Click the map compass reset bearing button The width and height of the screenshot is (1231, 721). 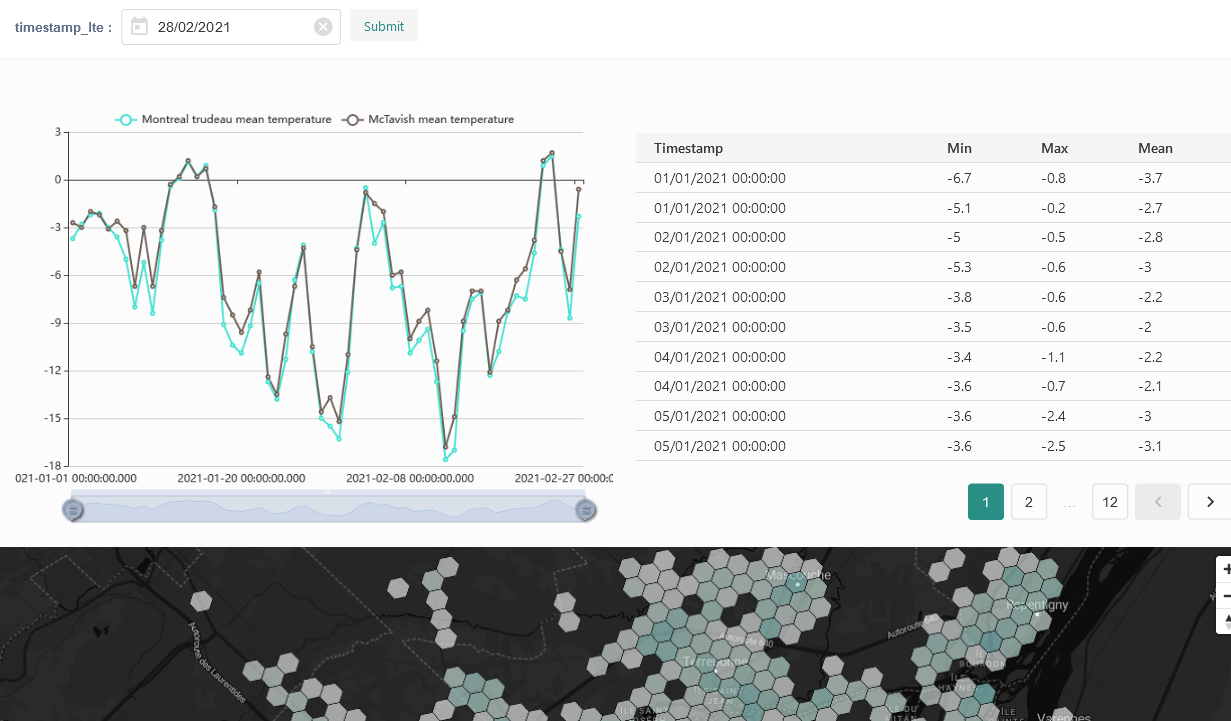click(x=1224, y=621)
